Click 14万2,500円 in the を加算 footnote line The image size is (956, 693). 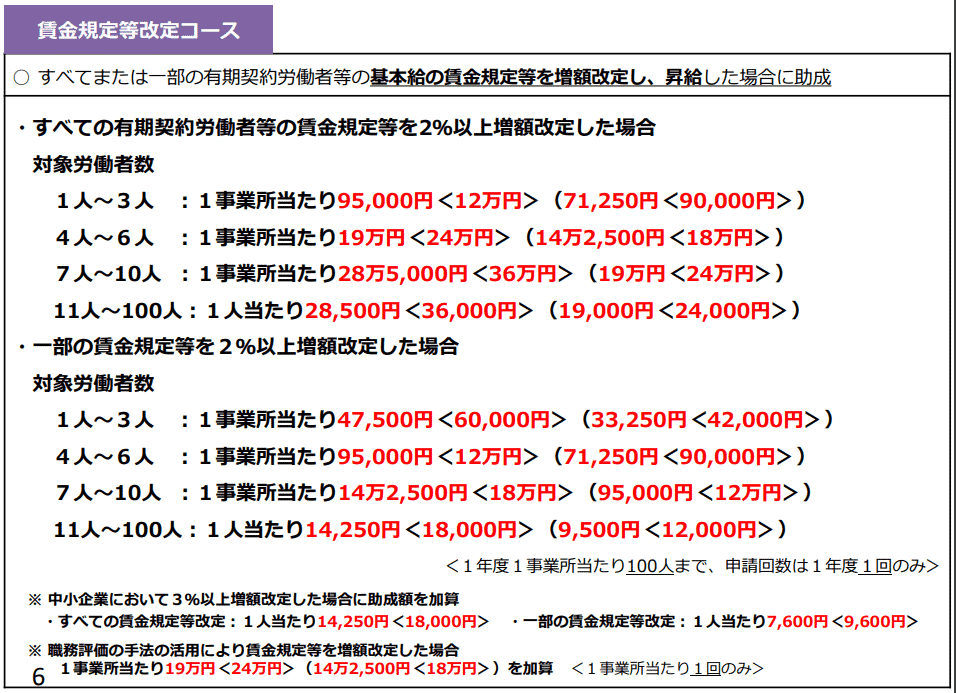click(x=361, y=669)
